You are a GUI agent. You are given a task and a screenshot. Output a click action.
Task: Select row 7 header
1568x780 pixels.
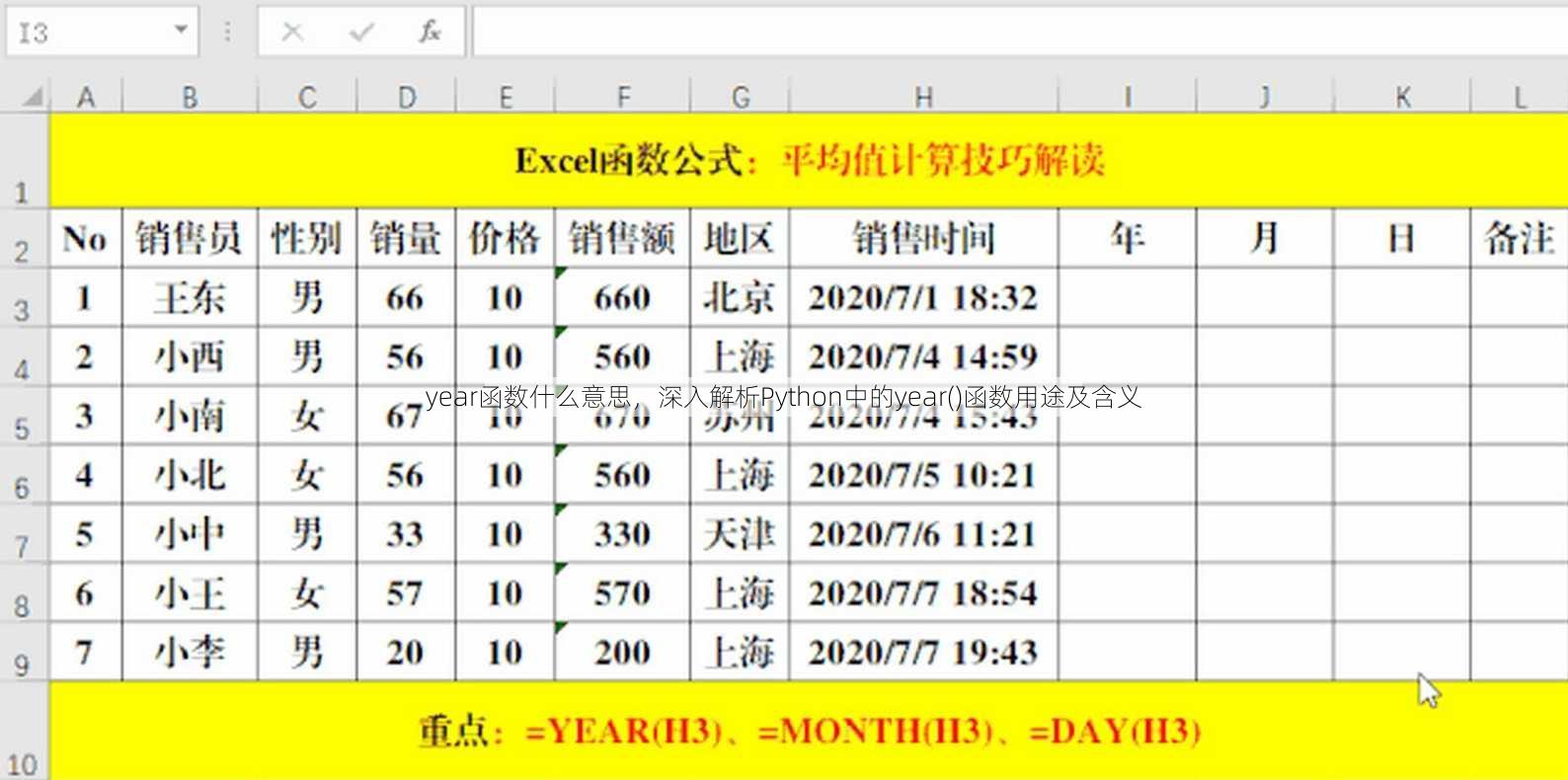[x=24, y=534]
